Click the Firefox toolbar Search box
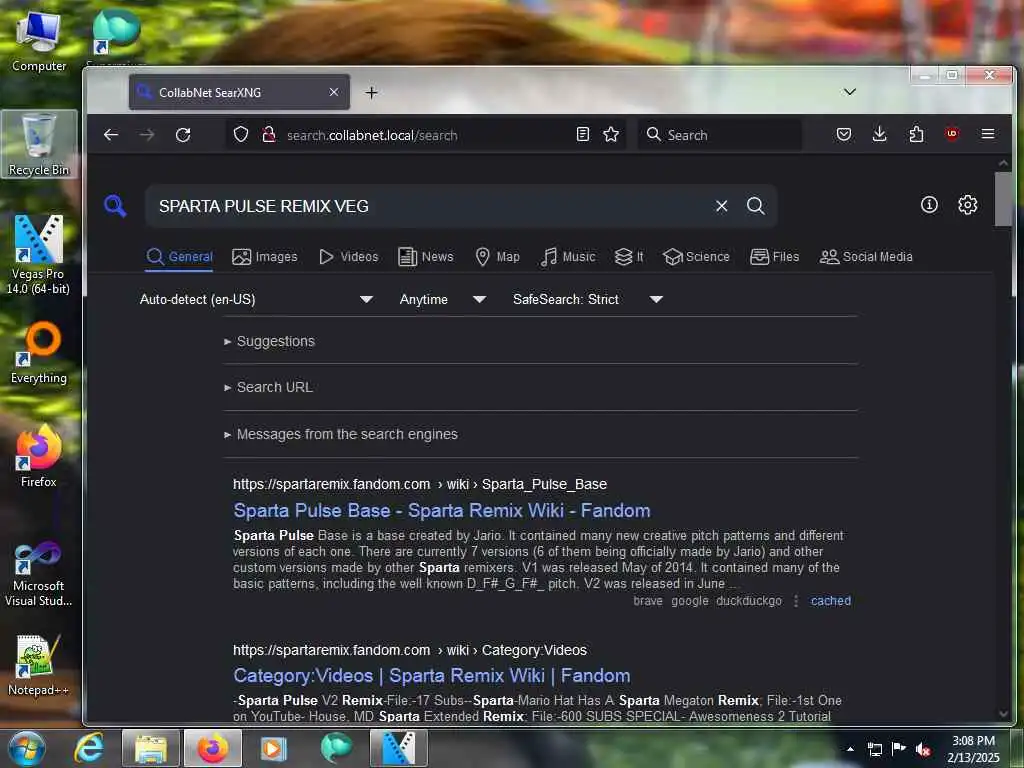The image size is (1024, 768). pyautogui.click(x=720, y=135)
